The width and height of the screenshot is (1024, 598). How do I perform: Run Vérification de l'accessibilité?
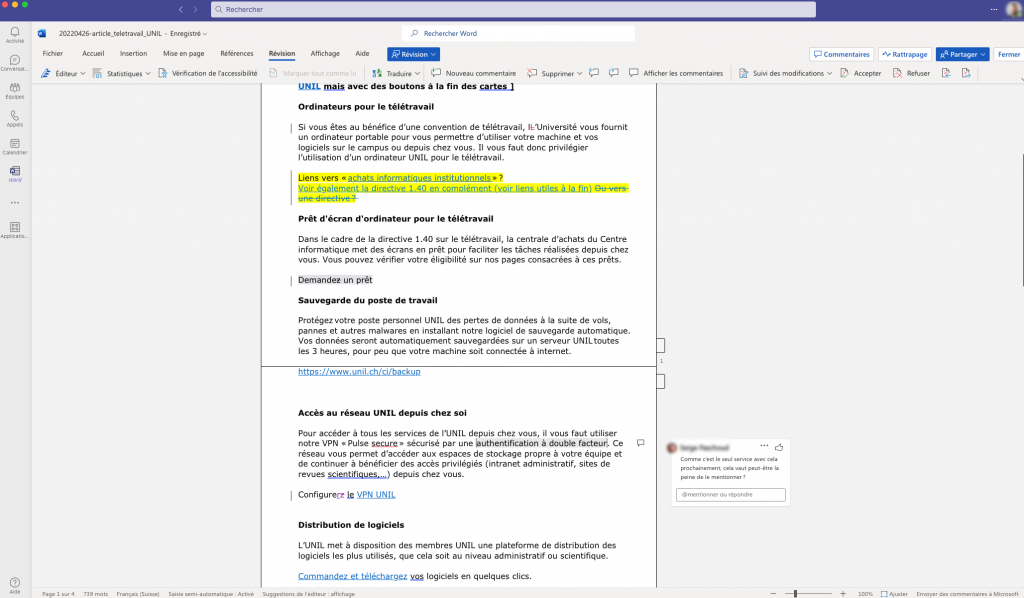(x=208, y=73)
